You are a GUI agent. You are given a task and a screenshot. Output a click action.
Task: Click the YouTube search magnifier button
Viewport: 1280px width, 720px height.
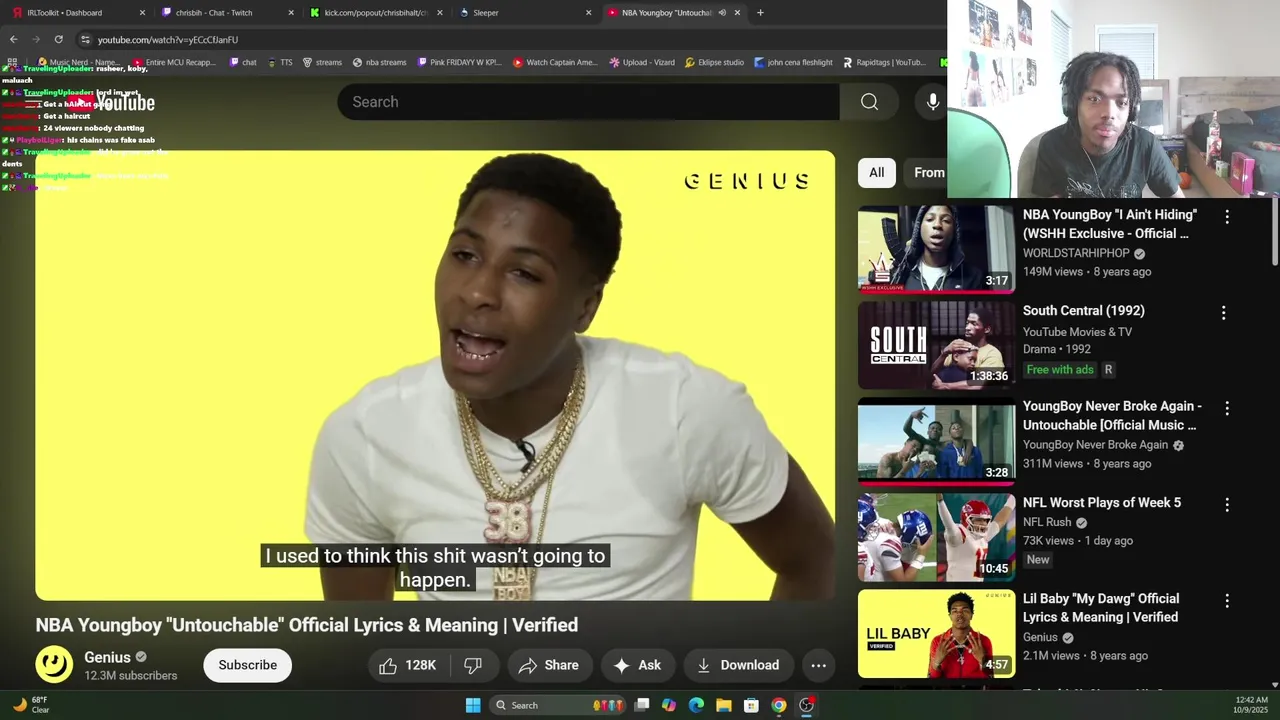(x=869, y=102)
